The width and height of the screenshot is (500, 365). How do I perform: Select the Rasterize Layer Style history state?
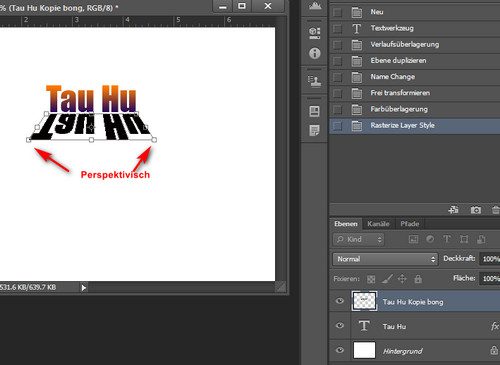click(x=415, y=126)
